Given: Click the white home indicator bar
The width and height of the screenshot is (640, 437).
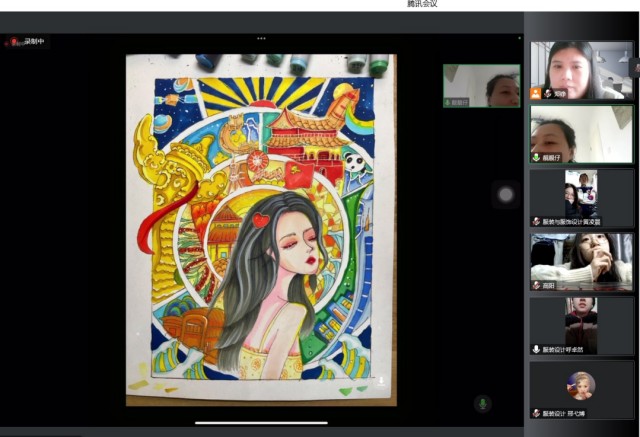Looking at the screenshot, I should (x=261, y=423).
